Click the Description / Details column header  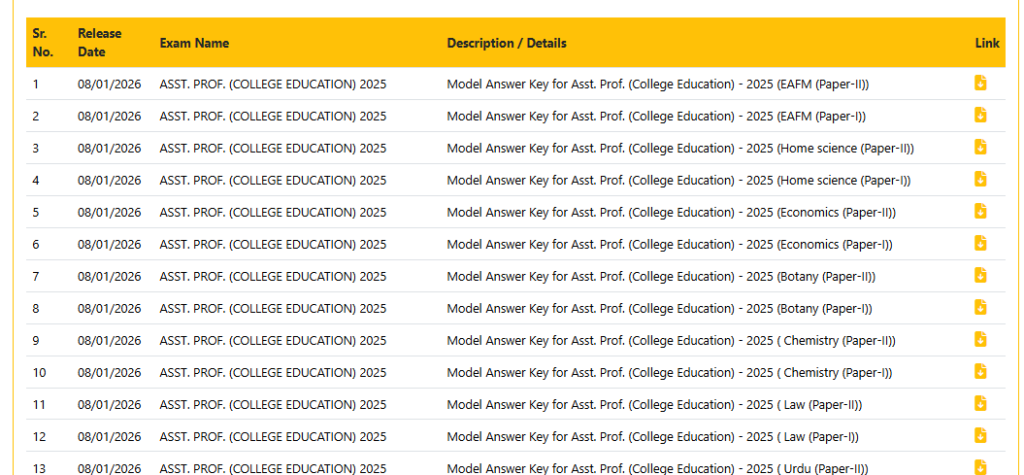506,43
